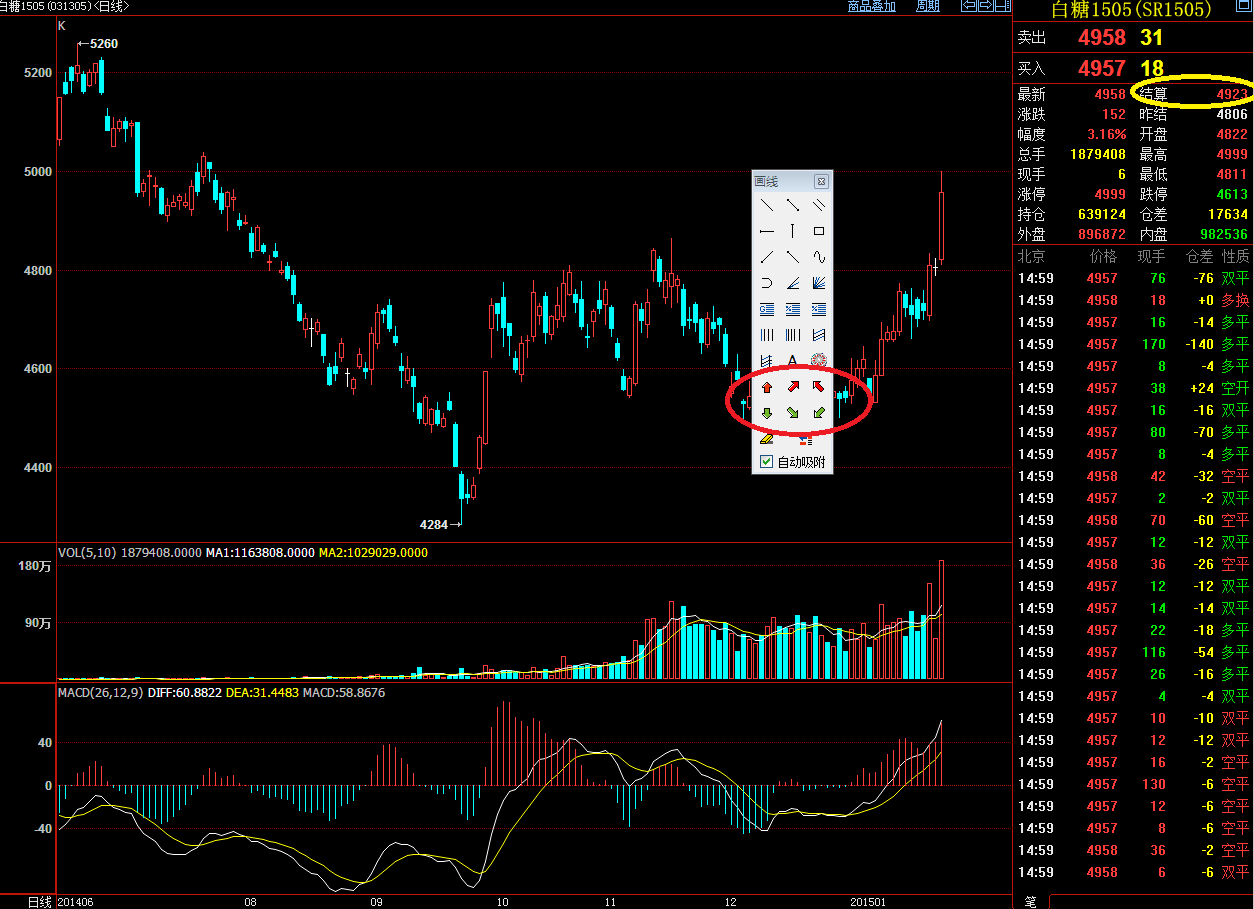Choose the sine wave drawing tool
The image size is (1254, 909).
[x=819, y=257]
